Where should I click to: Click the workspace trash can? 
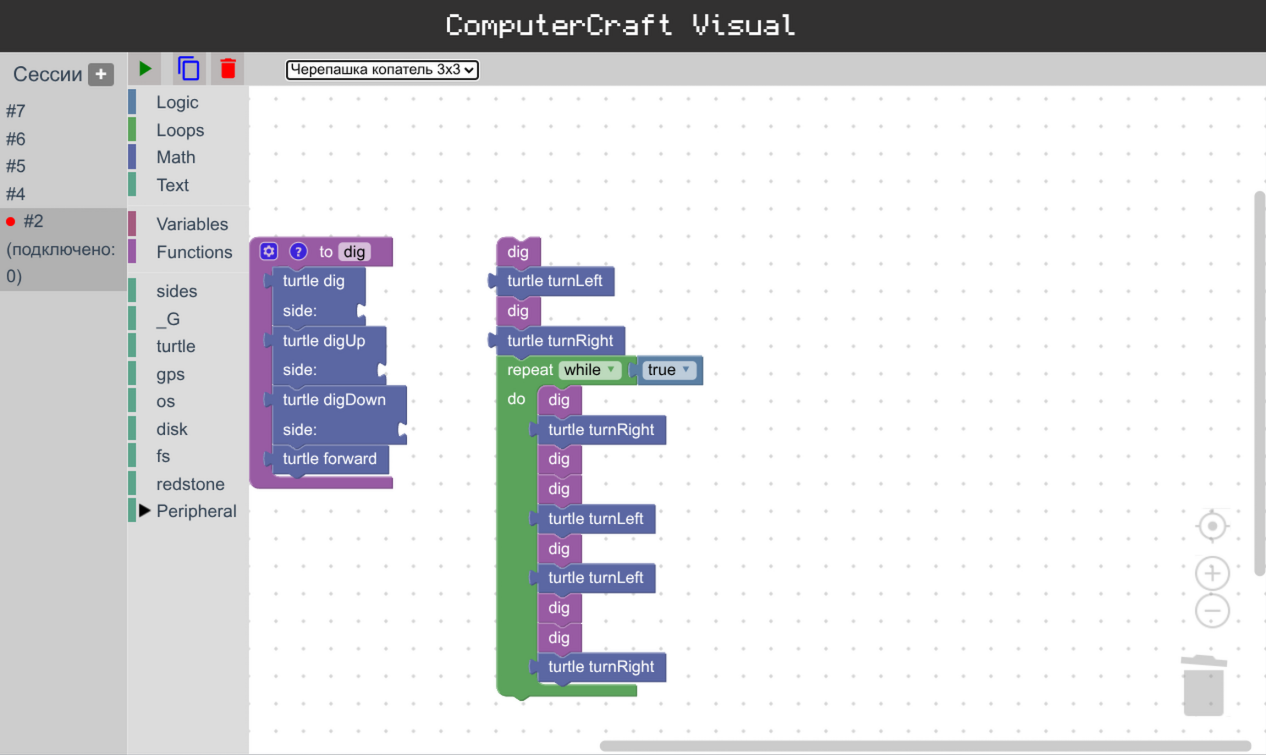click(x=1203, y=686)
